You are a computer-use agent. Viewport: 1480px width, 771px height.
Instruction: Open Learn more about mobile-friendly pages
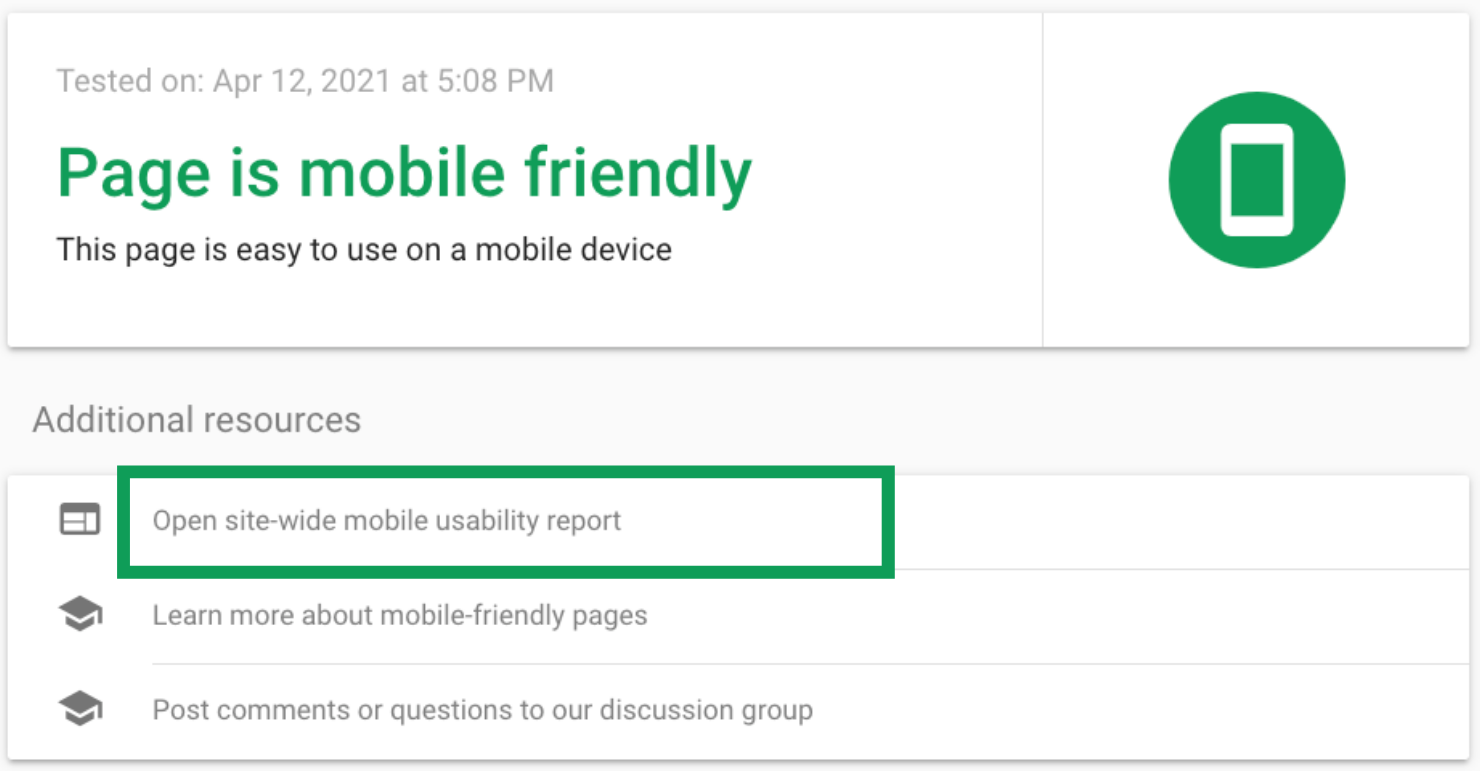coord(400,615)
